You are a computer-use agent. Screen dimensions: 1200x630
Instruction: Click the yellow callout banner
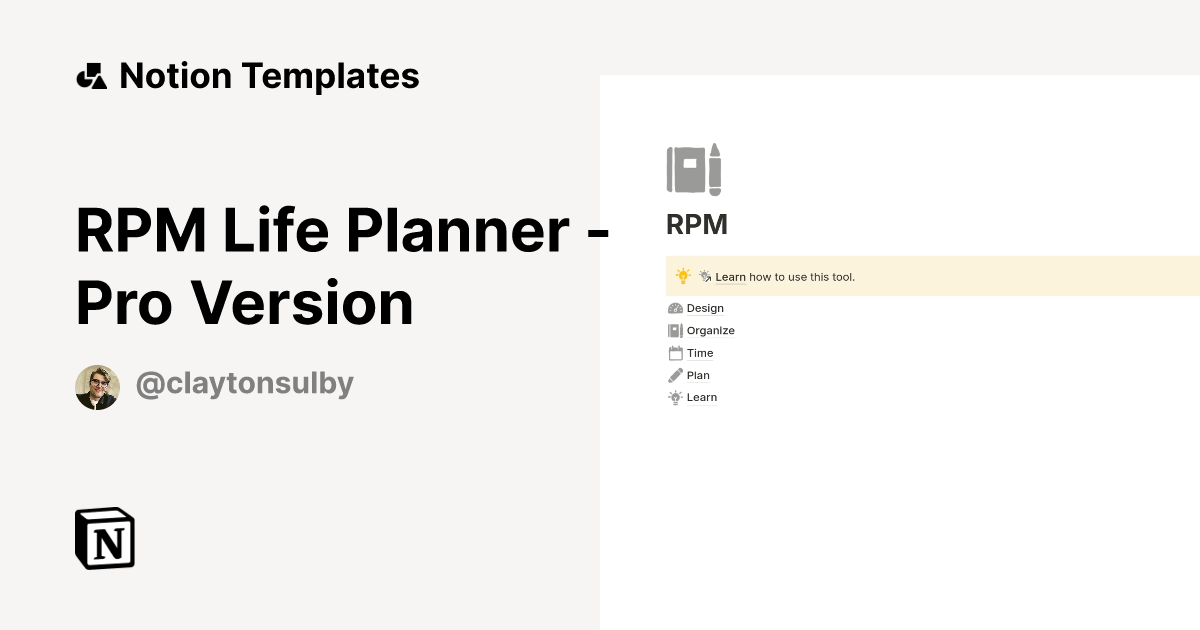930,275
